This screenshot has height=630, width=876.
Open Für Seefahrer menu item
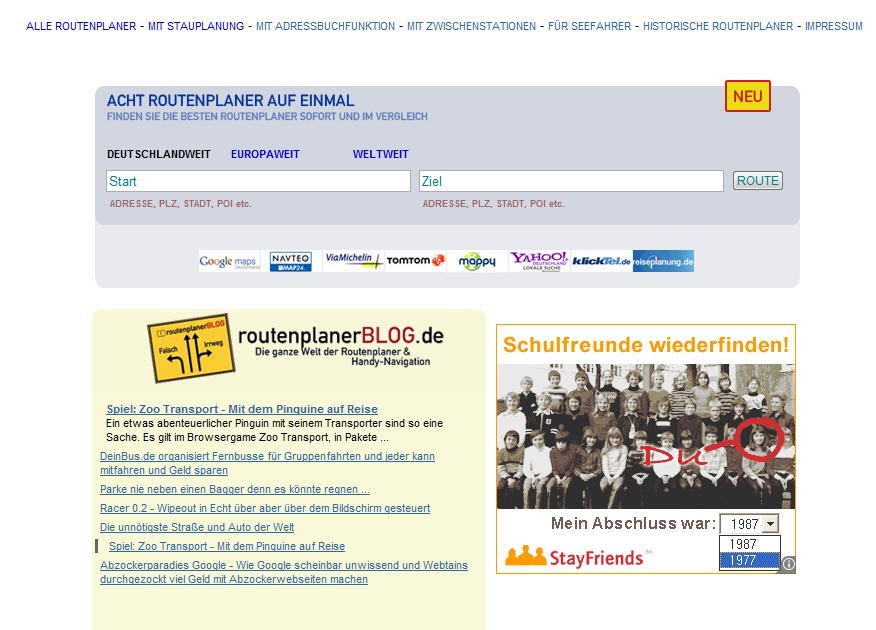click(x=589, y=26)
